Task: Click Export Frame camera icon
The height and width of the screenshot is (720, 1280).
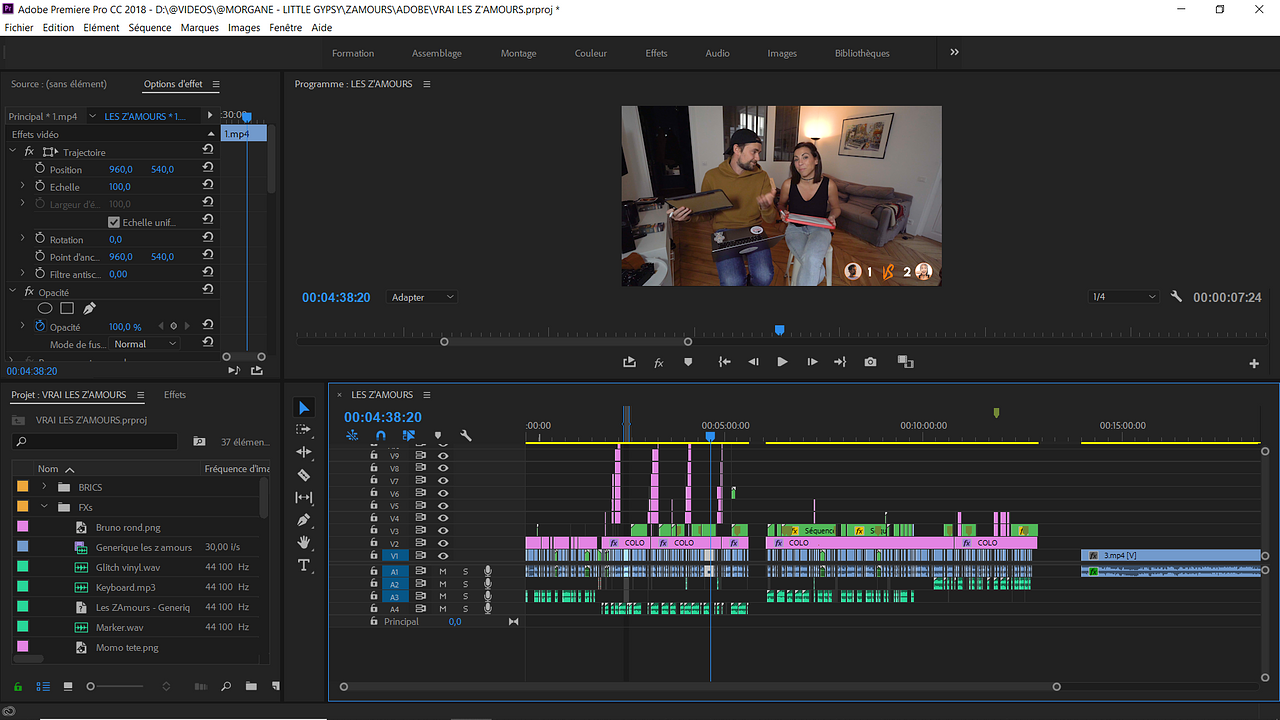Action: pos(870,362)
